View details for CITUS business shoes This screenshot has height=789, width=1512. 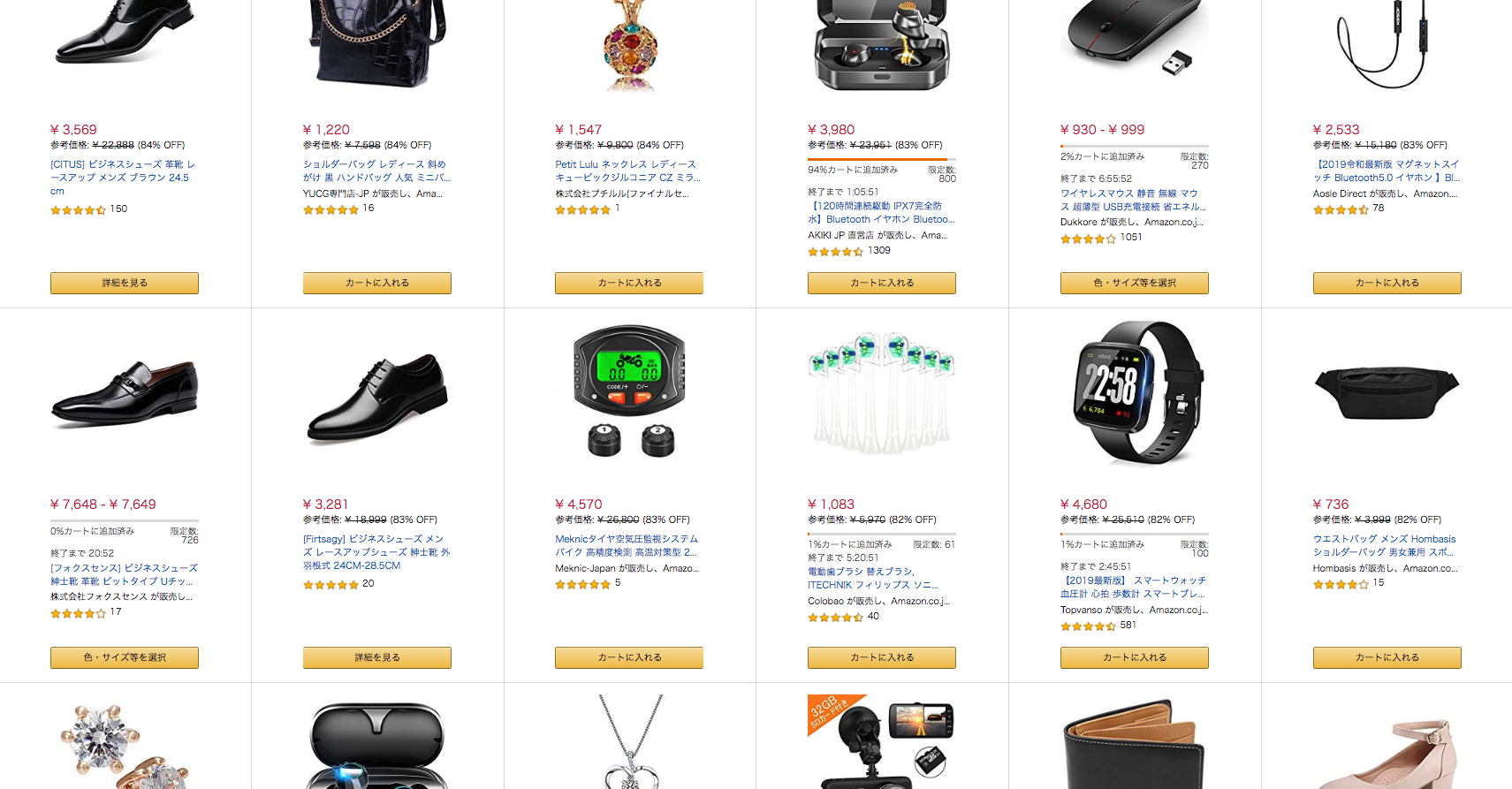pos(125,283)
